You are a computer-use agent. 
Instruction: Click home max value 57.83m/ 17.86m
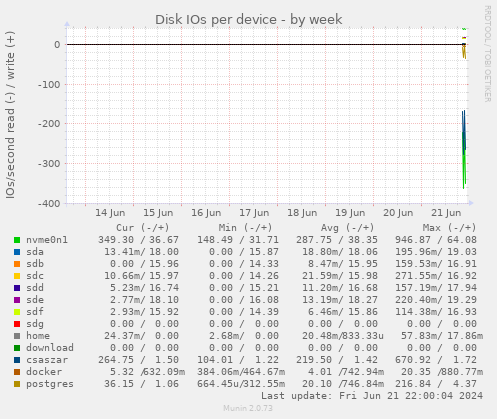[442, 336]
